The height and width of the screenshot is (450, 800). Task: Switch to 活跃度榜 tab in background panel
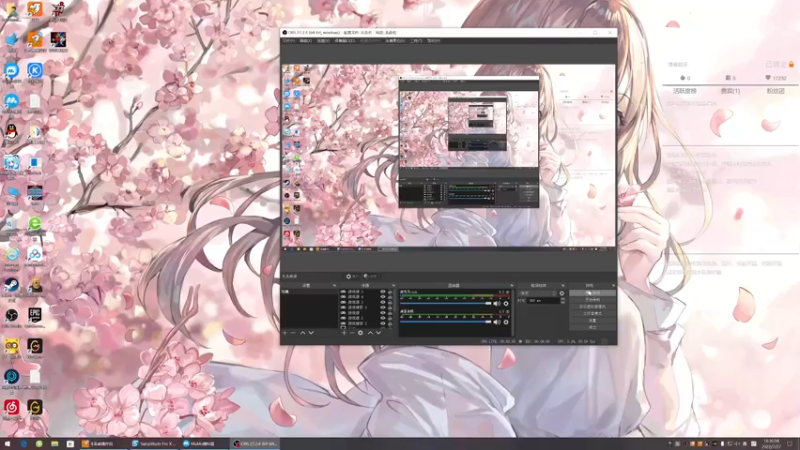[685, 91]
